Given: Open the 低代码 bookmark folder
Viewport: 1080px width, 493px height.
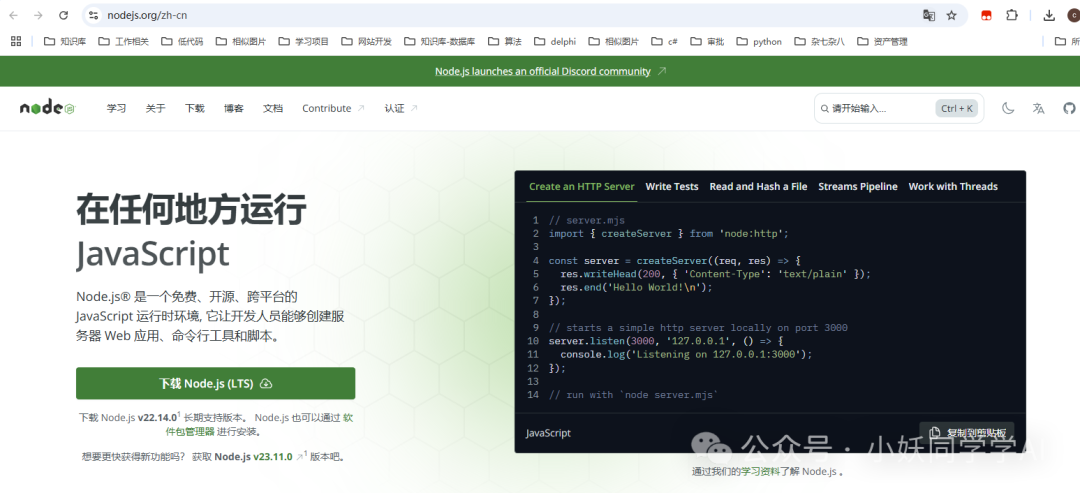Looking at the screenshot, I should pyautogui.click(x=182, y=41).
